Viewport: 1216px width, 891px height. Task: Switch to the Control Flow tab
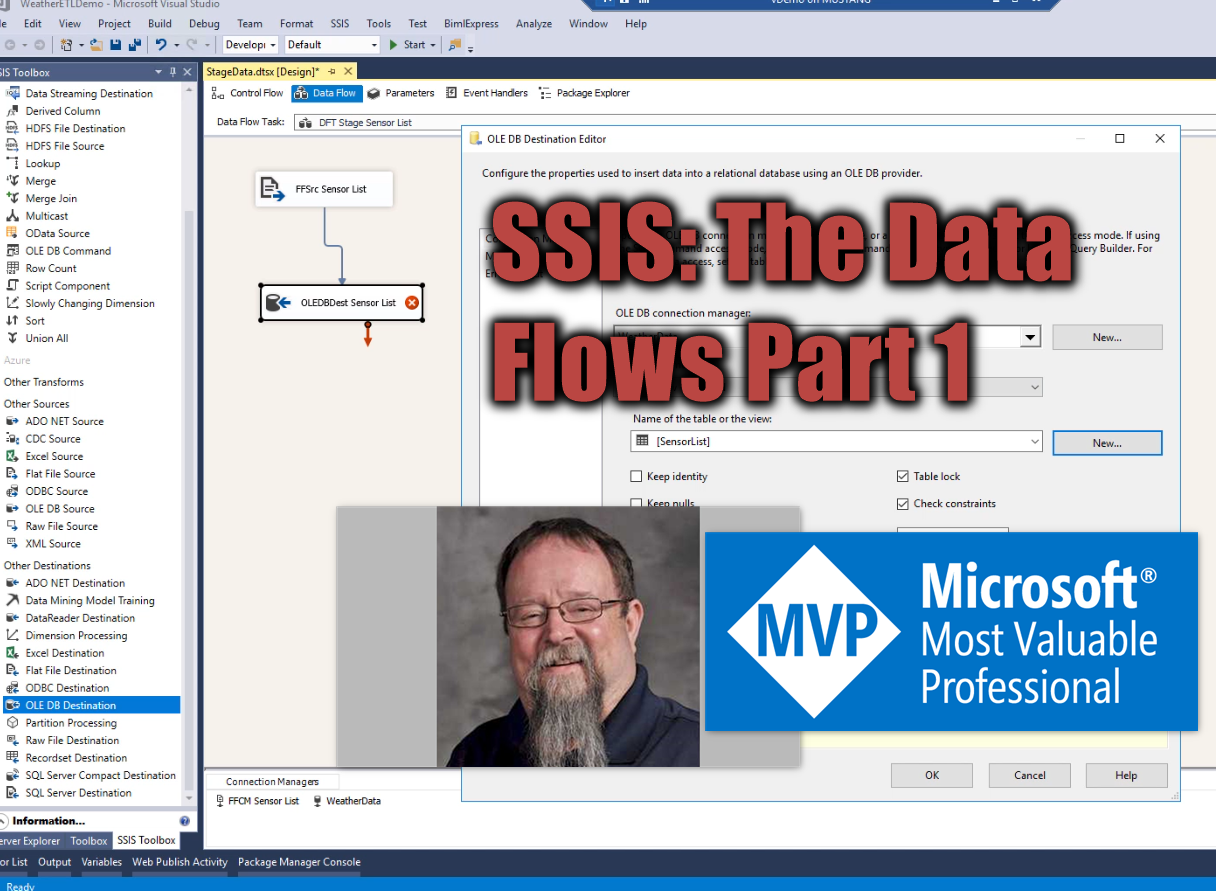(248, 93)
